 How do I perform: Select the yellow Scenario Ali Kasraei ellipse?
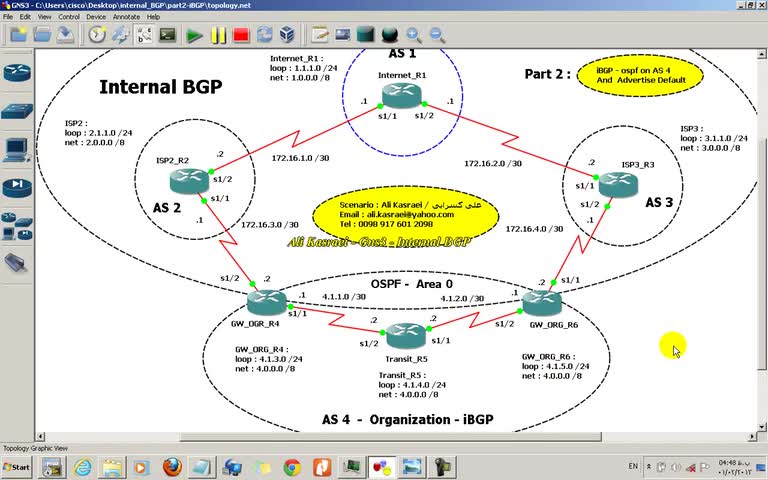[406, 215]
